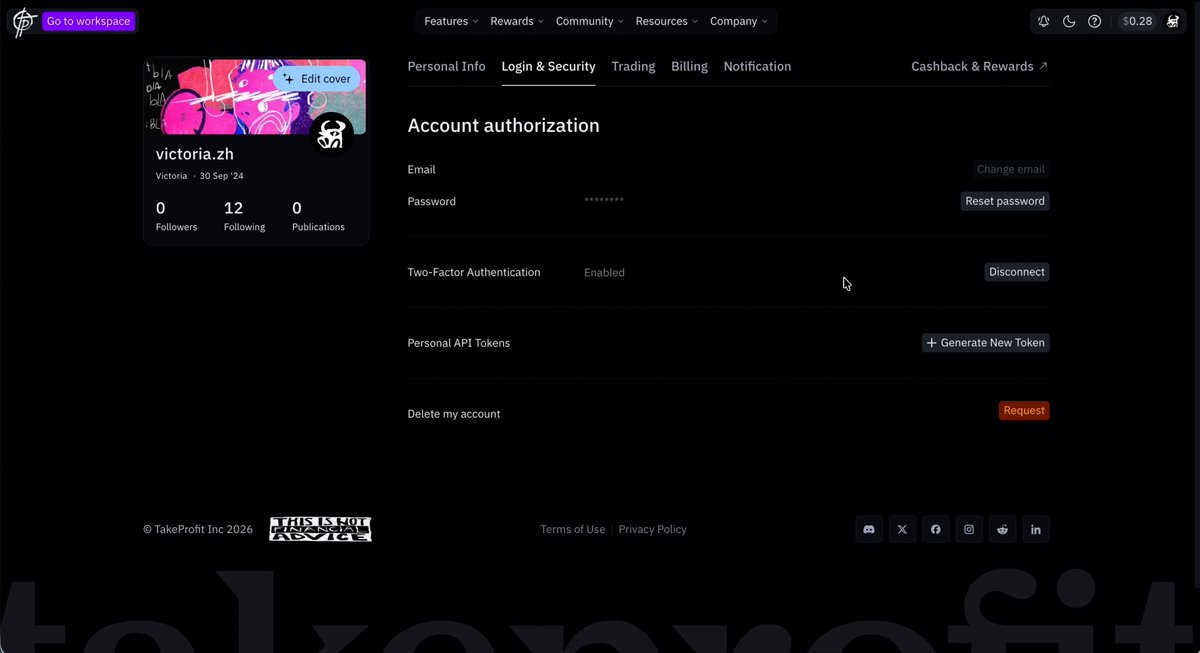Click the Edit cover button
Screen dimensions: 1200x653
[316, 79]
